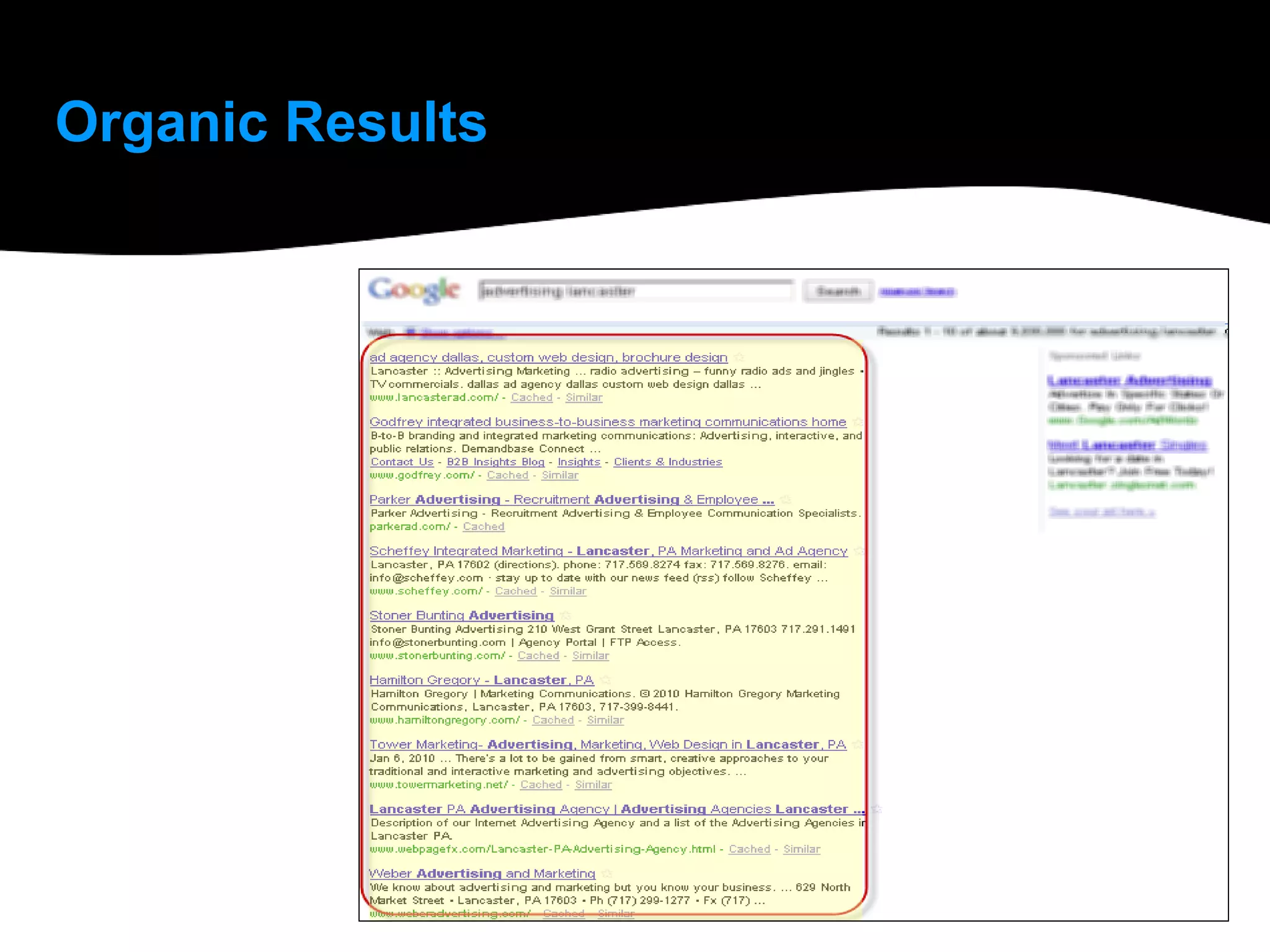
Task: Click the 'See your ad here' link
Action: [1102, 511]
